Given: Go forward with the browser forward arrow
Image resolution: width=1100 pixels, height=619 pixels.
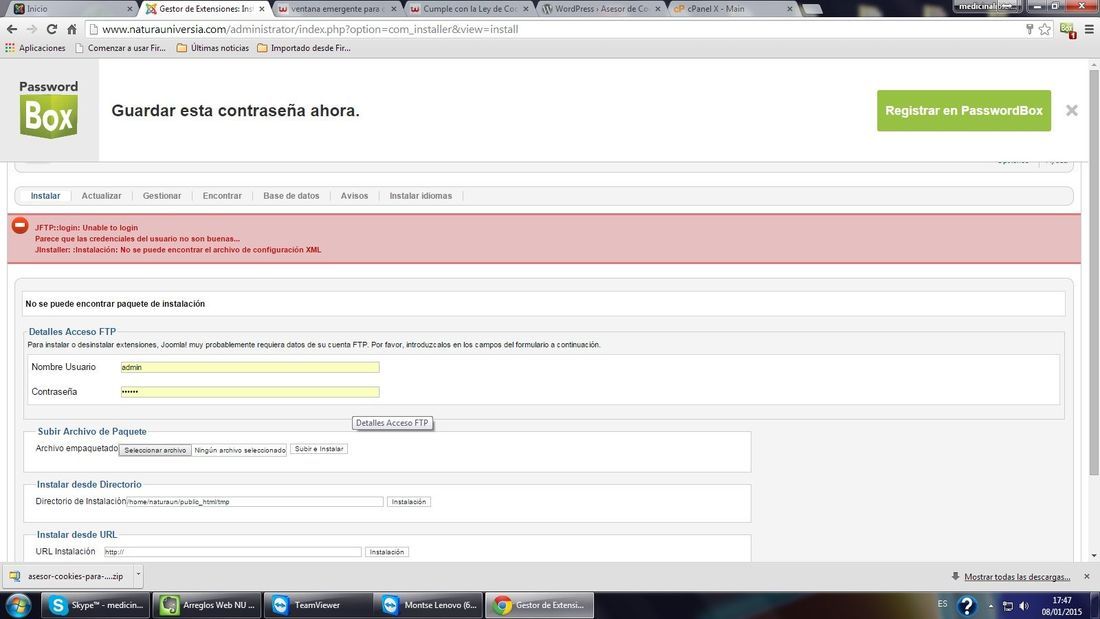Looking at the screenshot, I should tap(32, 29).
